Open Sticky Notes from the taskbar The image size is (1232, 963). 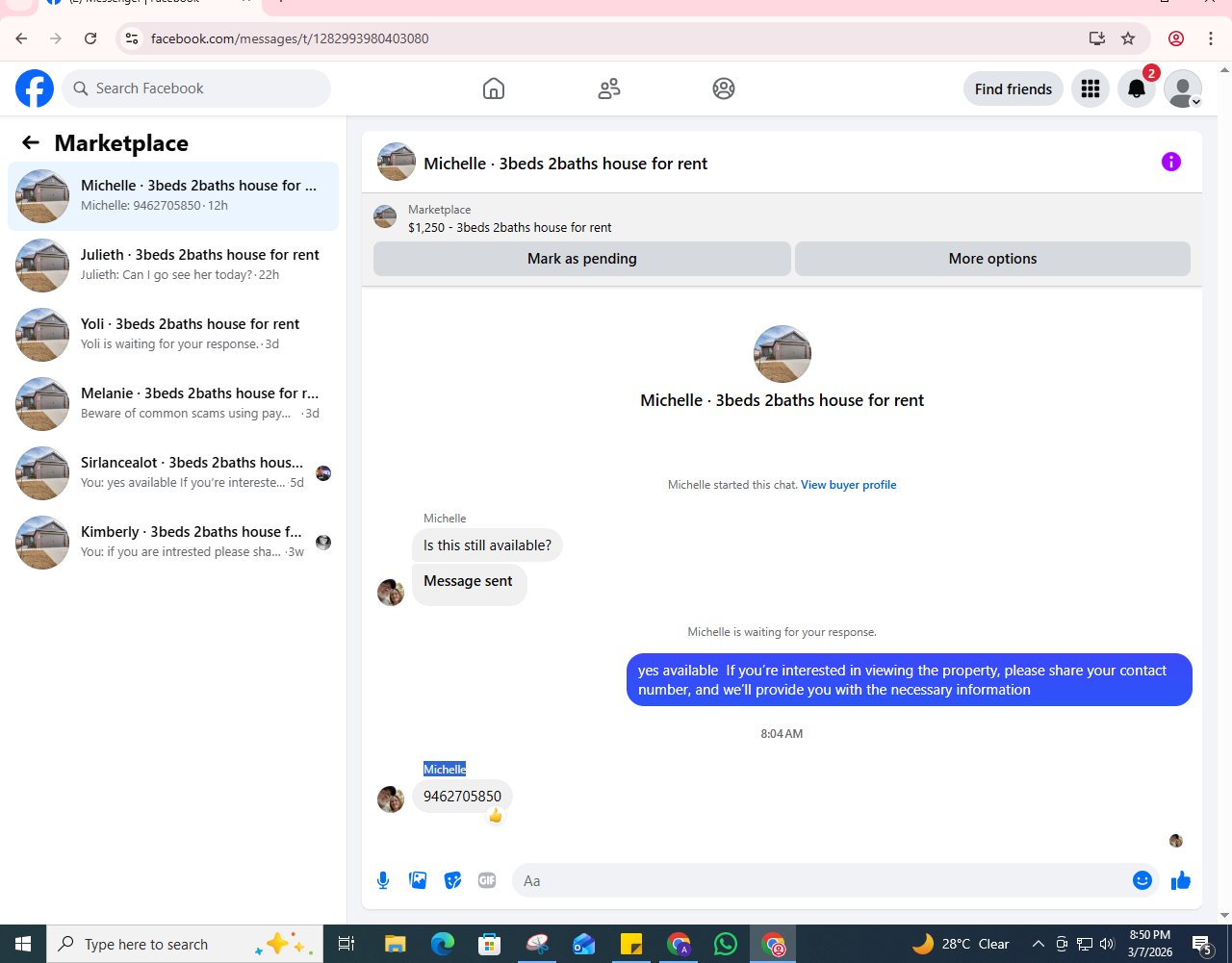(631, 944)
